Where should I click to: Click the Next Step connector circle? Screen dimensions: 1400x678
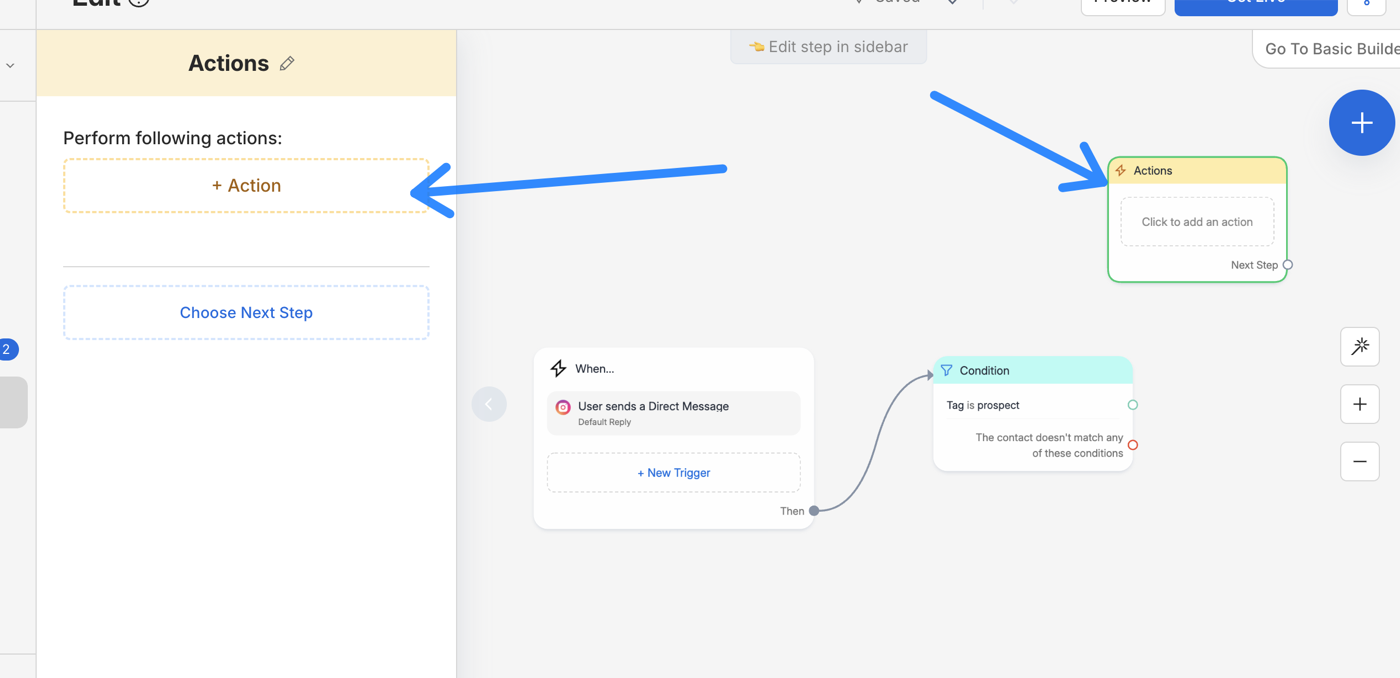click(x=1288, y=265)
